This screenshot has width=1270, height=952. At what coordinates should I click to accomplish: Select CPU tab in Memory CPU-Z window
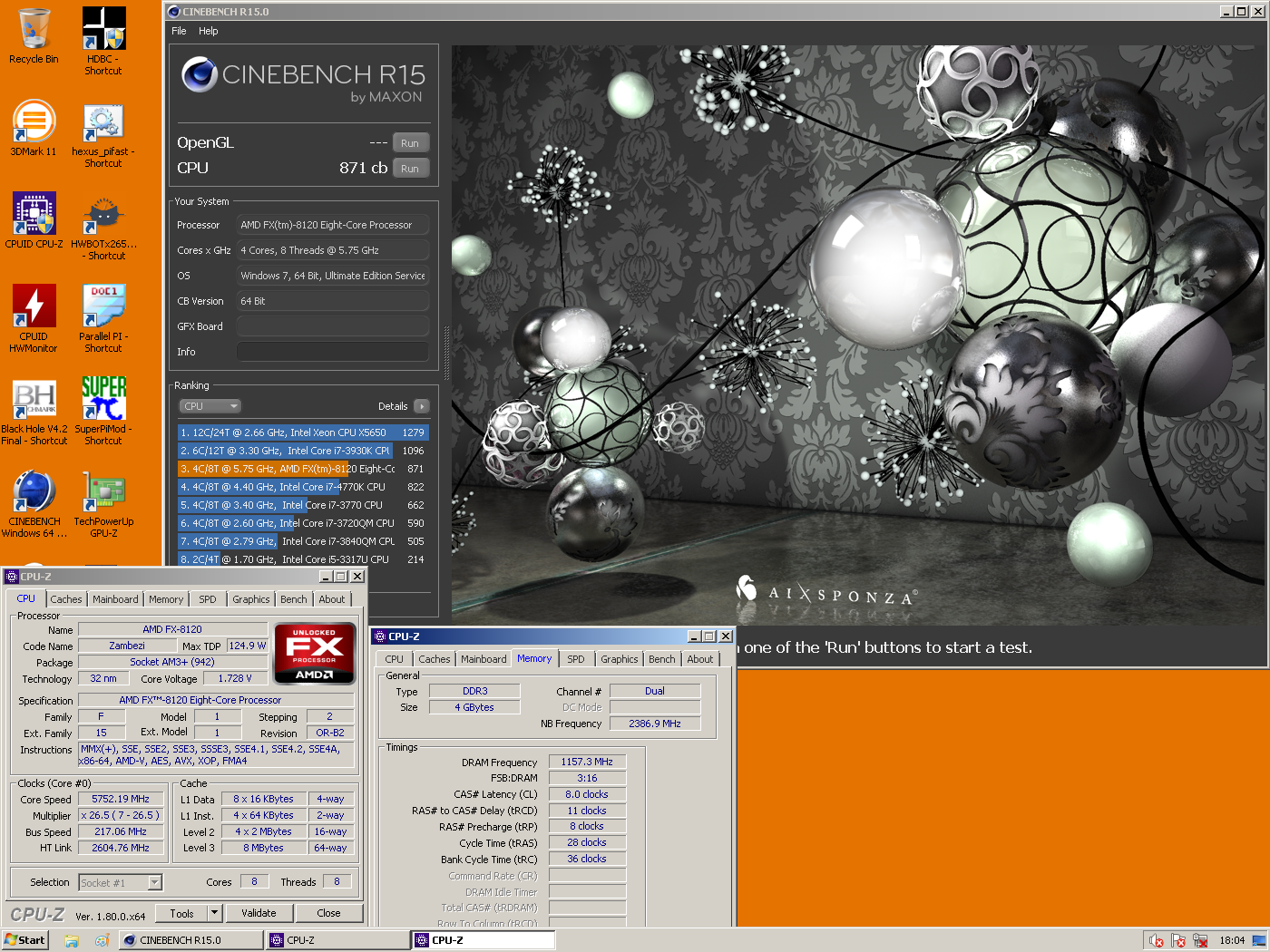click(394, 659)
